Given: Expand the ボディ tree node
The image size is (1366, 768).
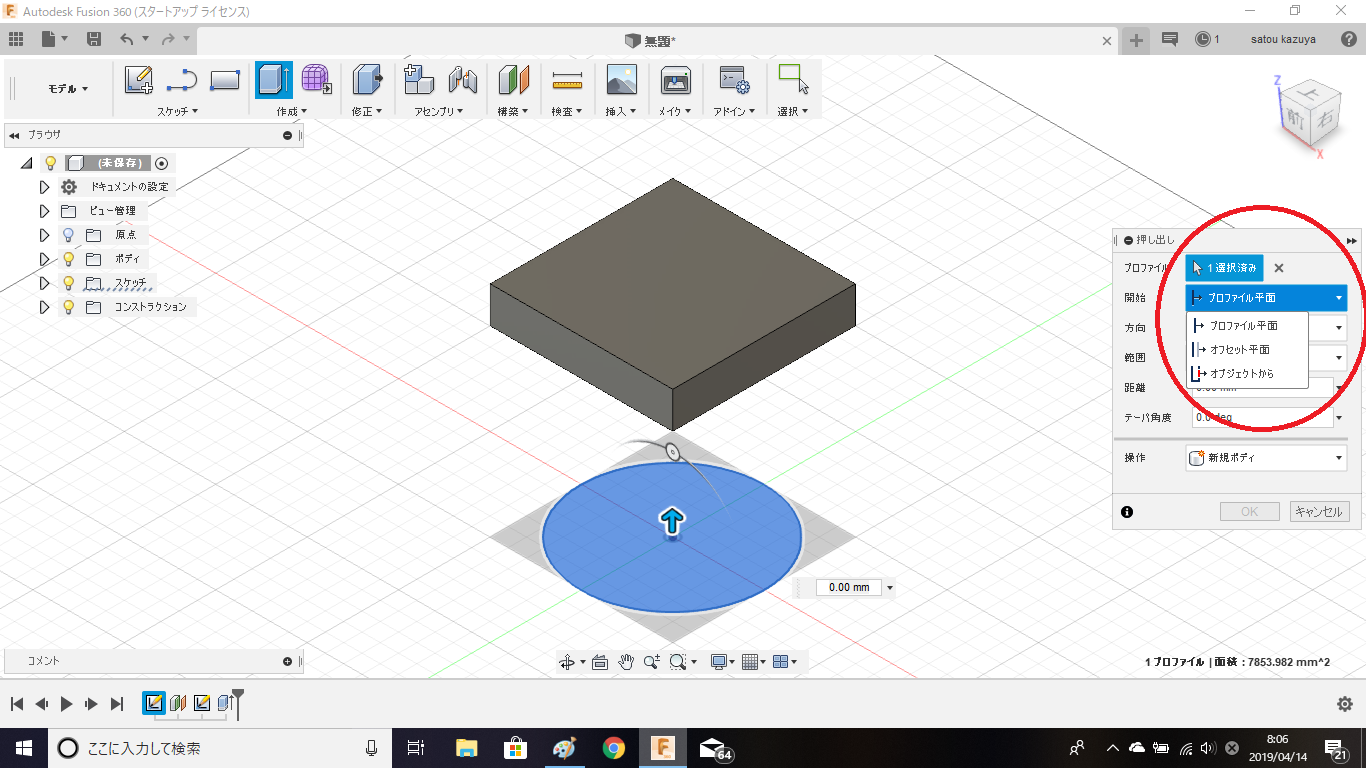Looking at the screenshot, I should pos(44,259).
